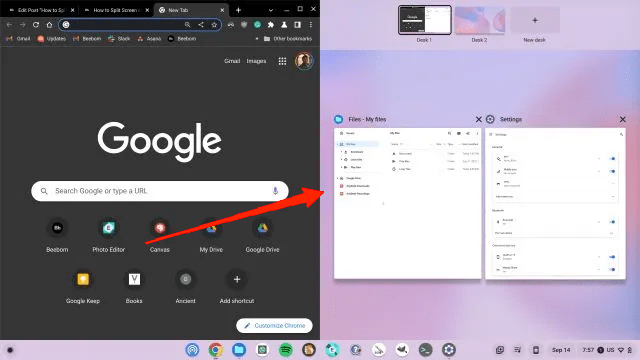The width and height of the screenshot is (640, 360).
Task: Open the Gmail bookmark in bookmarks bar
Action: click(x=18, y=39)
